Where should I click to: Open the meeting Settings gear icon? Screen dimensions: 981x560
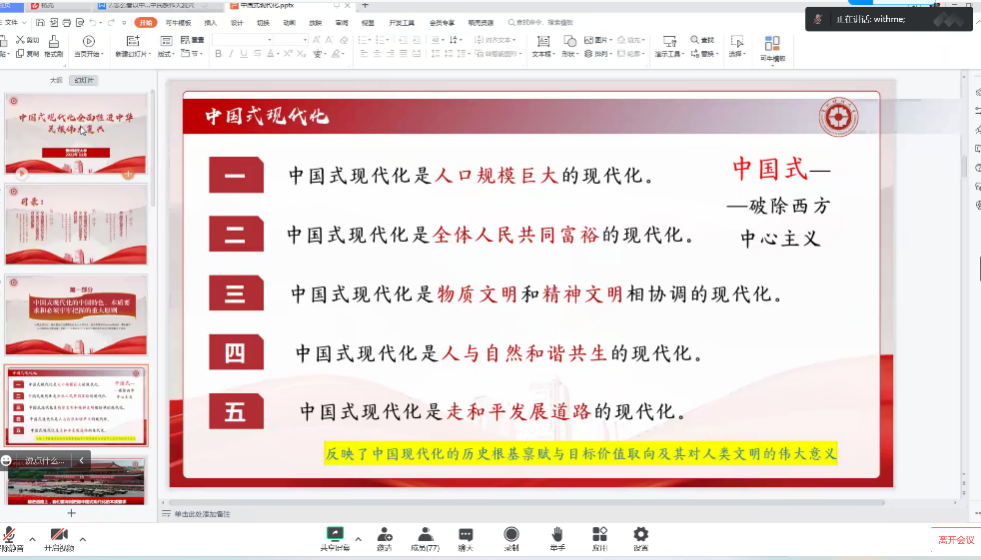coord(641,538)
